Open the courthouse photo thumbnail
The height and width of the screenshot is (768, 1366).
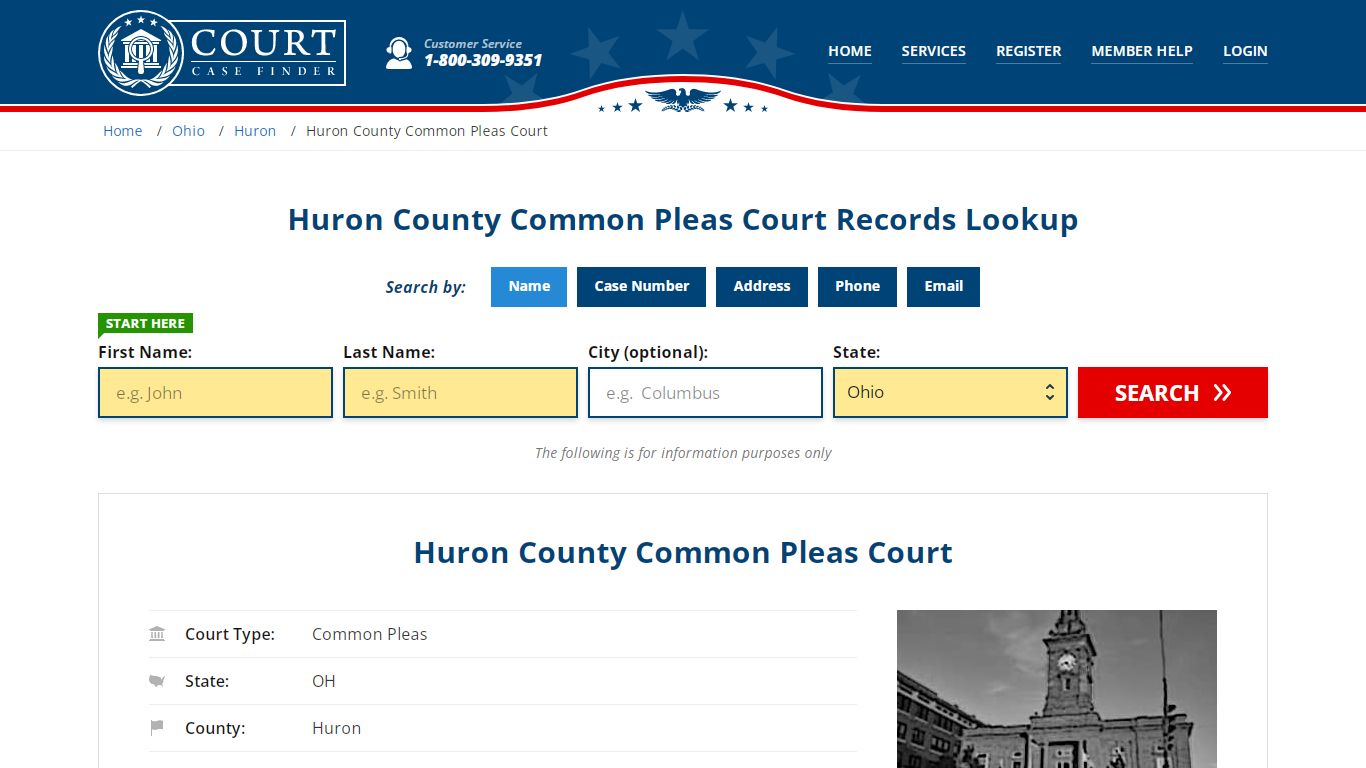click(x=1057, y=689)
